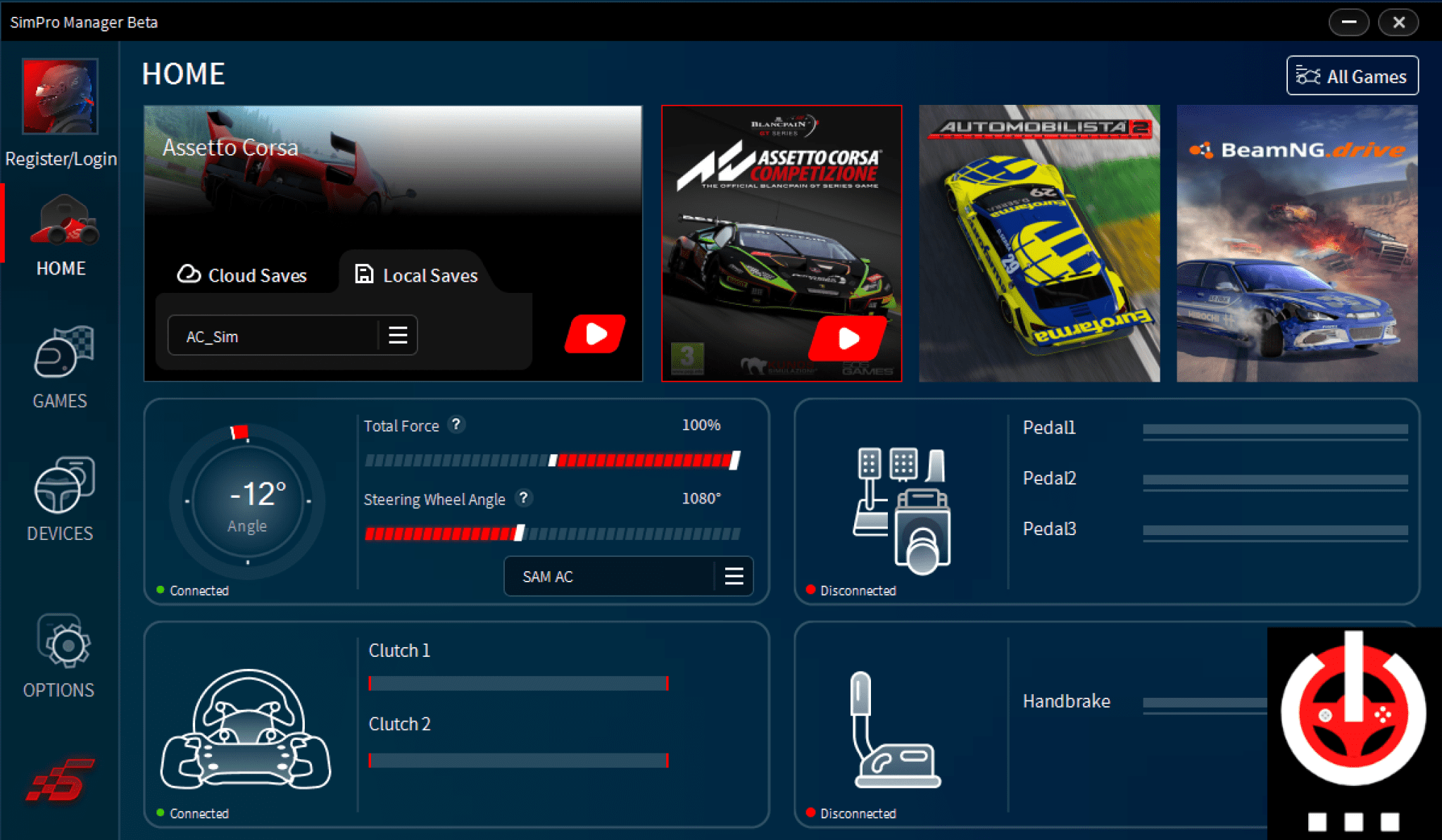The image size is (1442, 840).
Task: Launch Assetto Corsa with the play button
Action: tap(595, 334)
